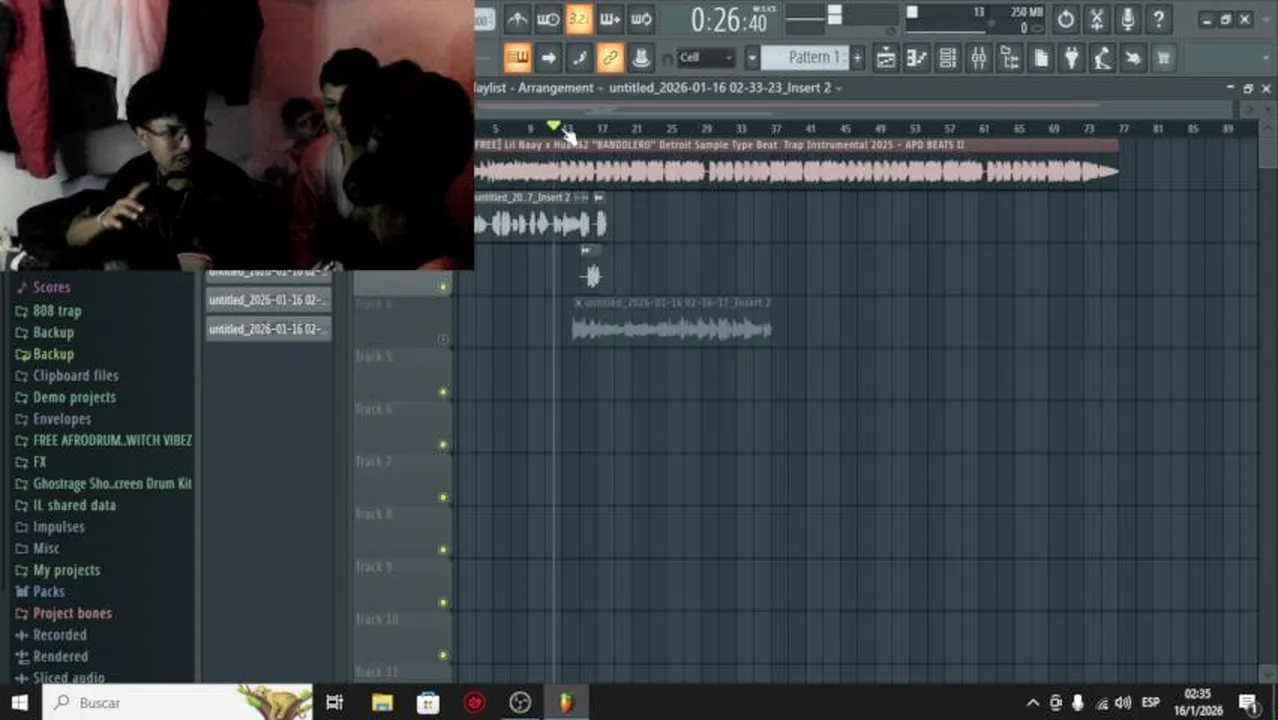Click the down-arrow icon beside tempo tapper
The image size is (1278, 720).
click(1132, 58)
